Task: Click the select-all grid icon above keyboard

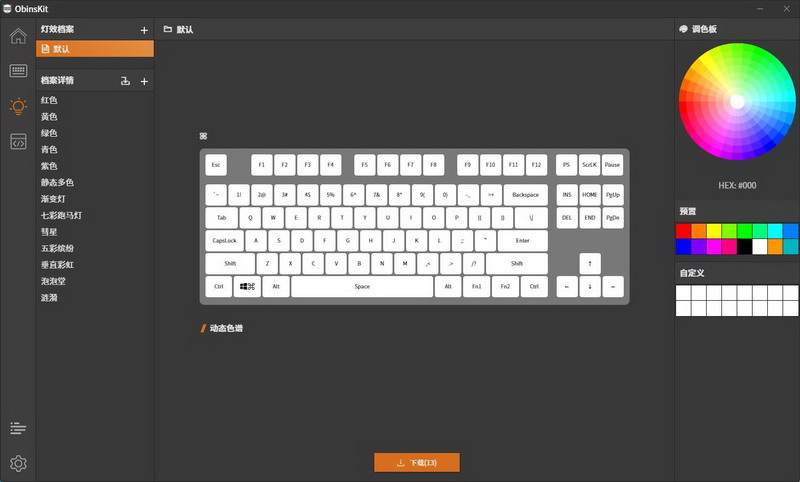Action: pos(203,136)
